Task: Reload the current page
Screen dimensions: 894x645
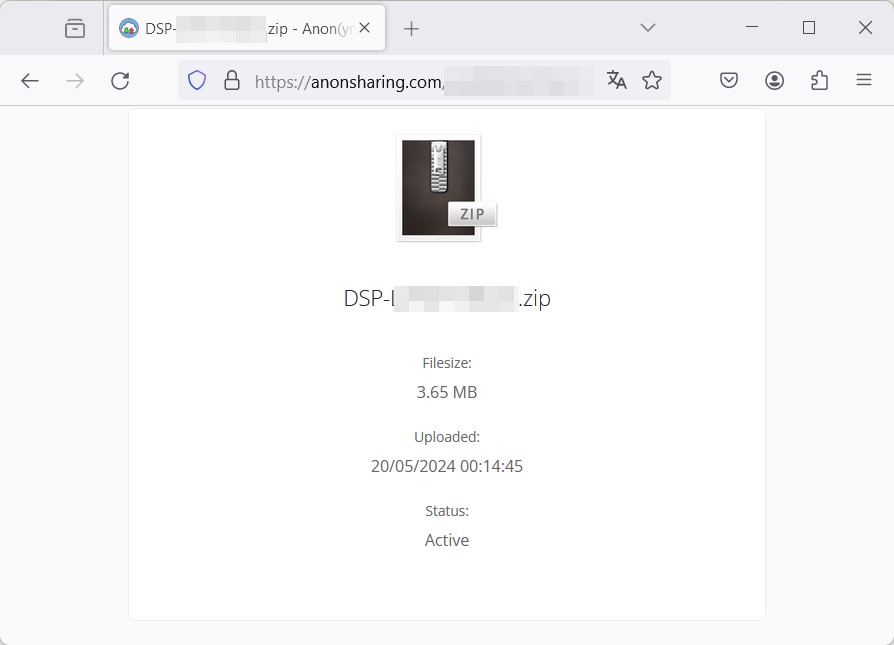Action: pyautogui.click(x=120, y=81)
